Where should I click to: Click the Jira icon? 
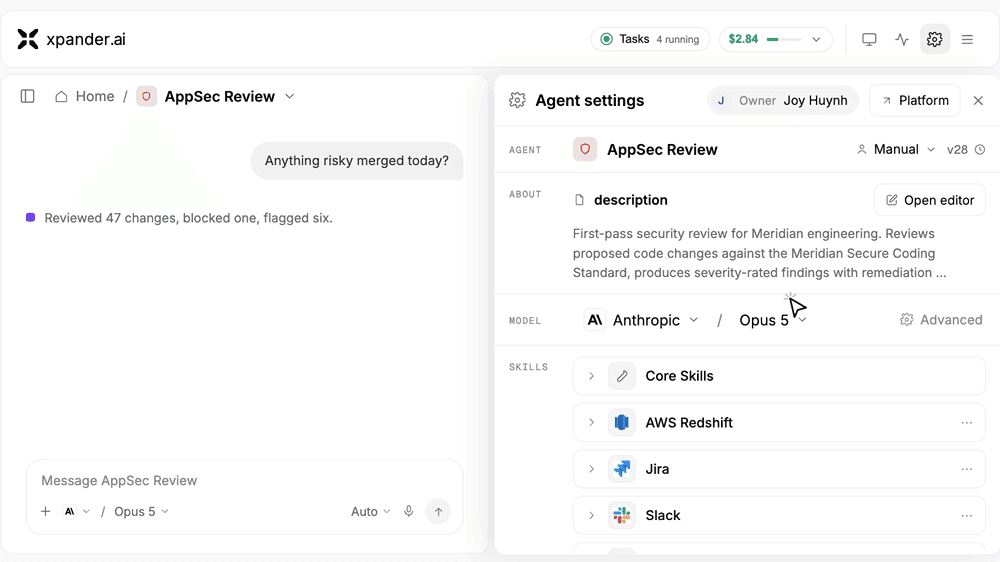[621, 469]
